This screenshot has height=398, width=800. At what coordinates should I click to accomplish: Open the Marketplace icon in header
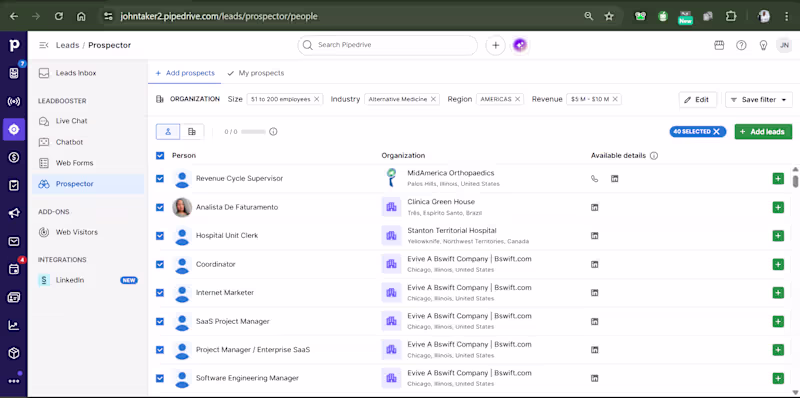click(719, 45)
